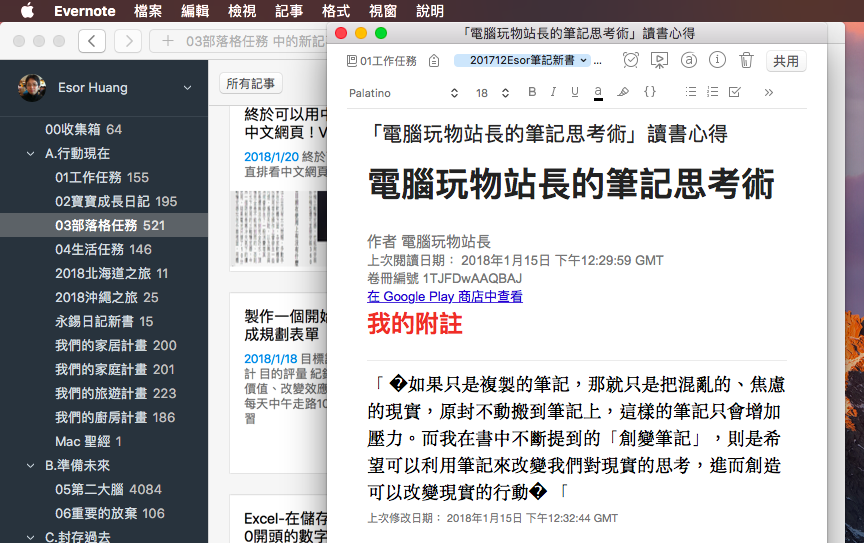The height and width of the screenshot is (543, 864).
Task: Go forward in the main window
Action: (x=128, y=41)
